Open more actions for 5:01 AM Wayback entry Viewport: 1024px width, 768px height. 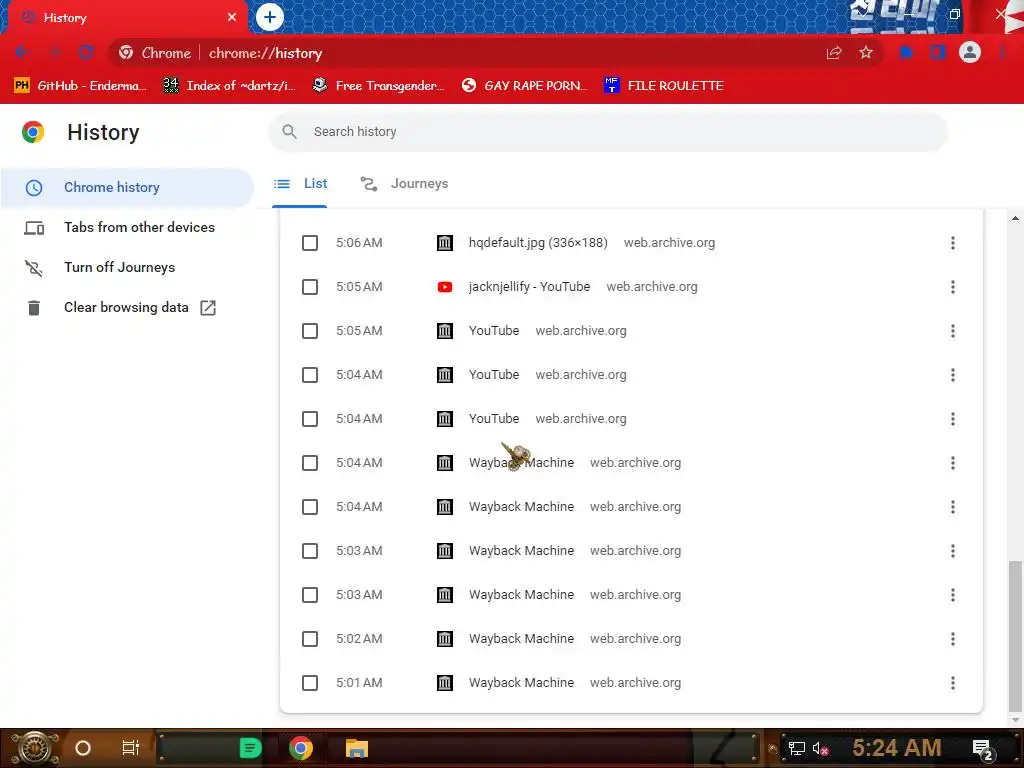pos(953,683)
